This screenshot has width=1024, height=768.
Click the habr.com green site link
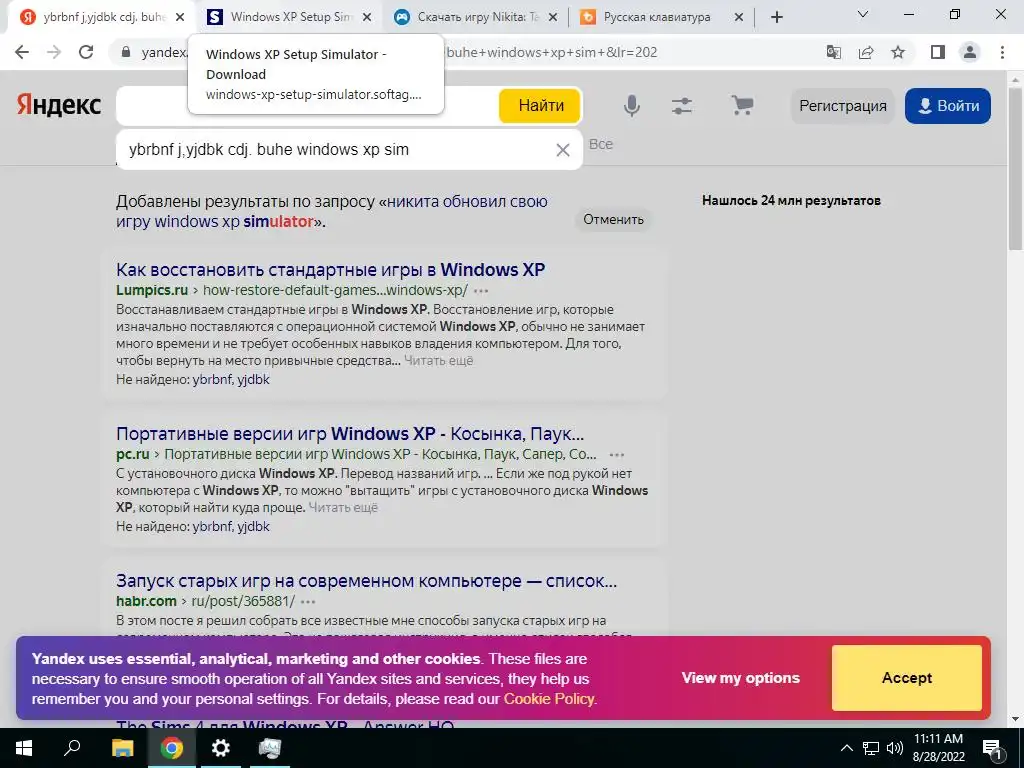click(146, 601)
